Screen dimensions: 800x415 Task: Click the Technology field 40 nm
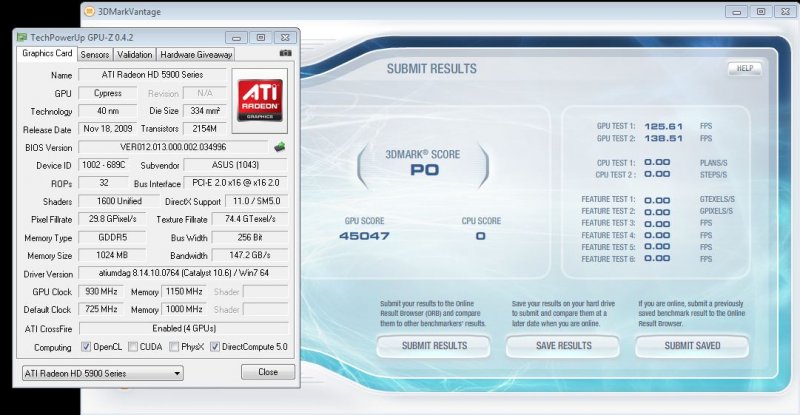coord(108,111)
